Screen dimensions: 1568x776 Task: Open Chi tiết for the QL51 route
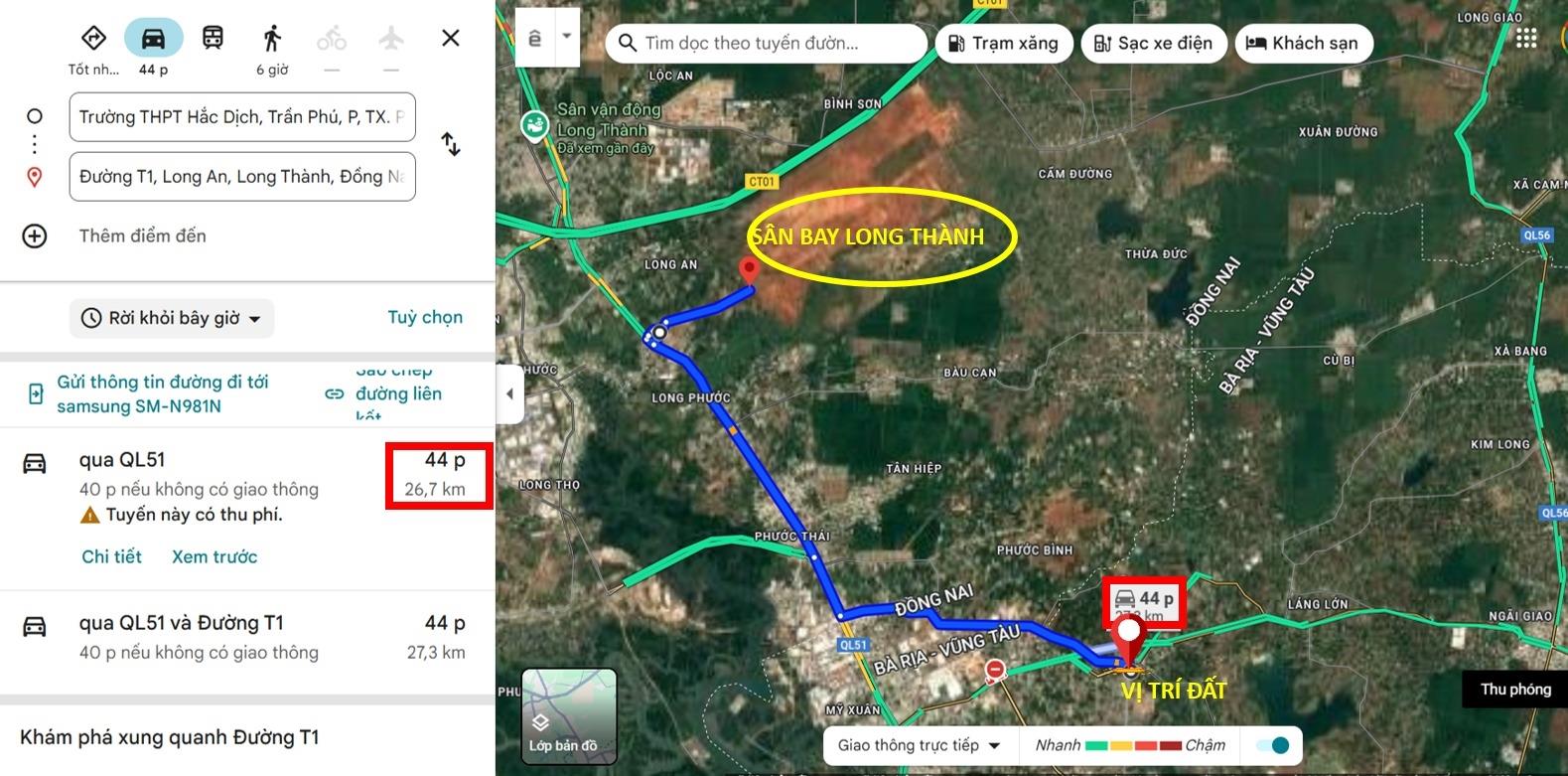(x=111, y=556)
